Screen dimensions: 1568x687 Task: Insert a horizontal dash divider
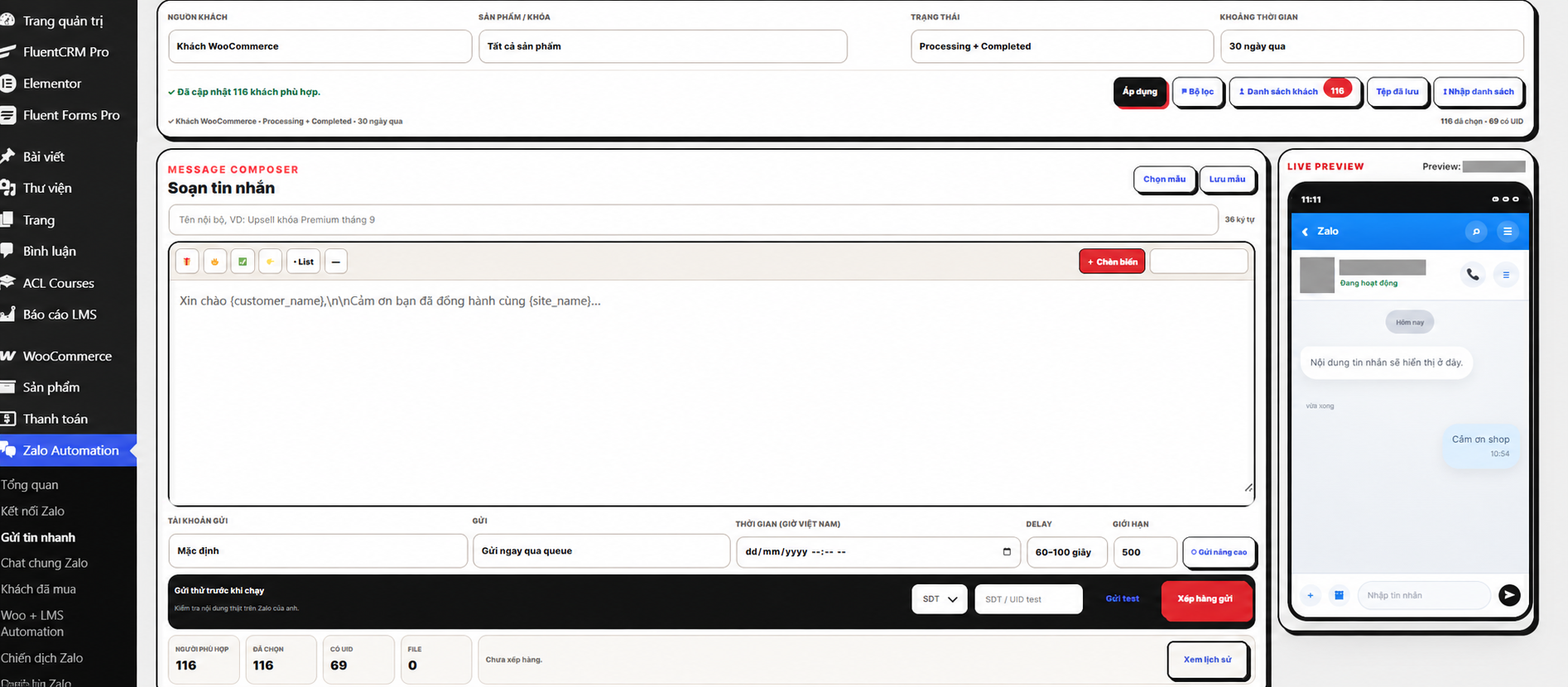coord(335,262)
